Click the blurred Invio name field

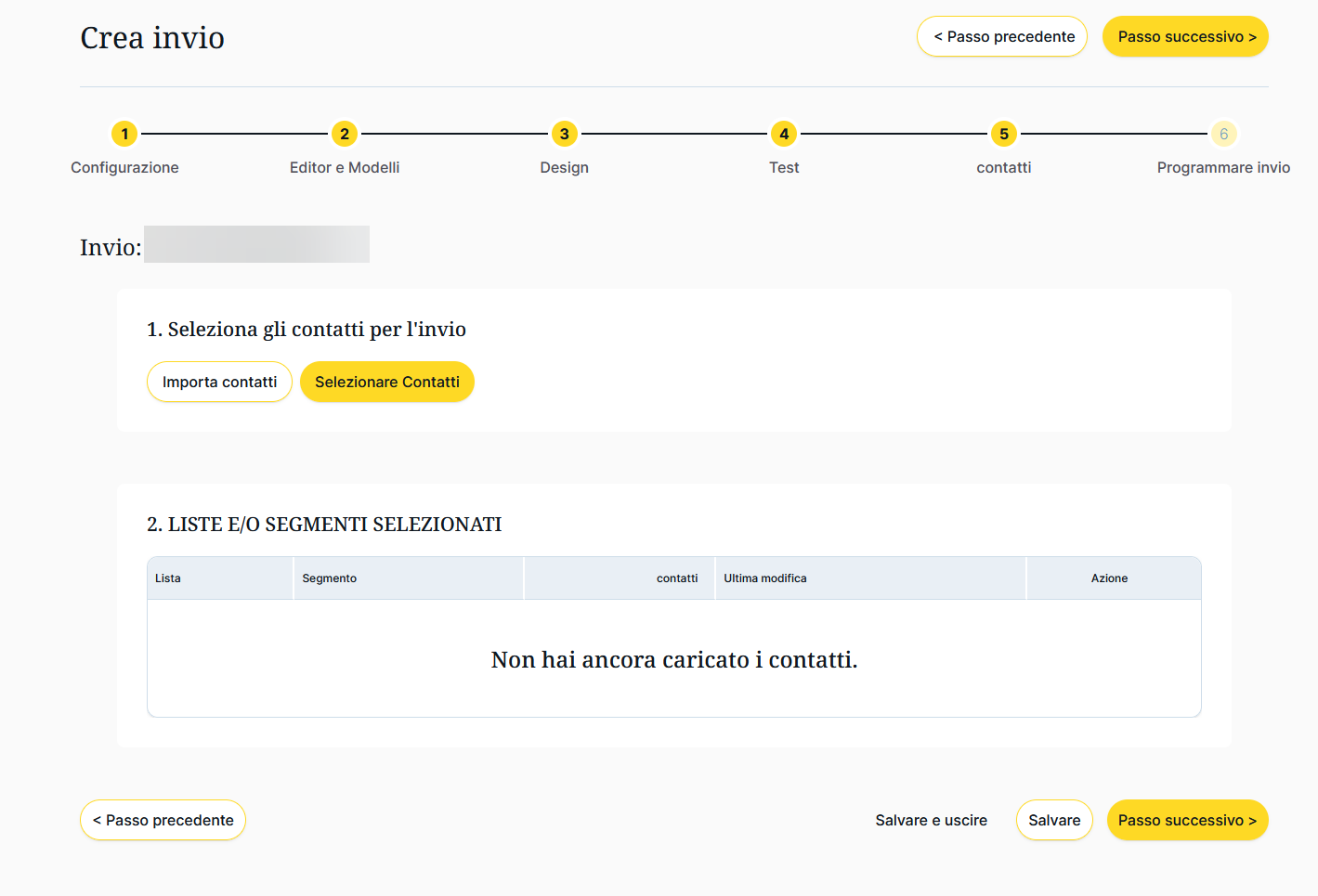pos(257,245)
